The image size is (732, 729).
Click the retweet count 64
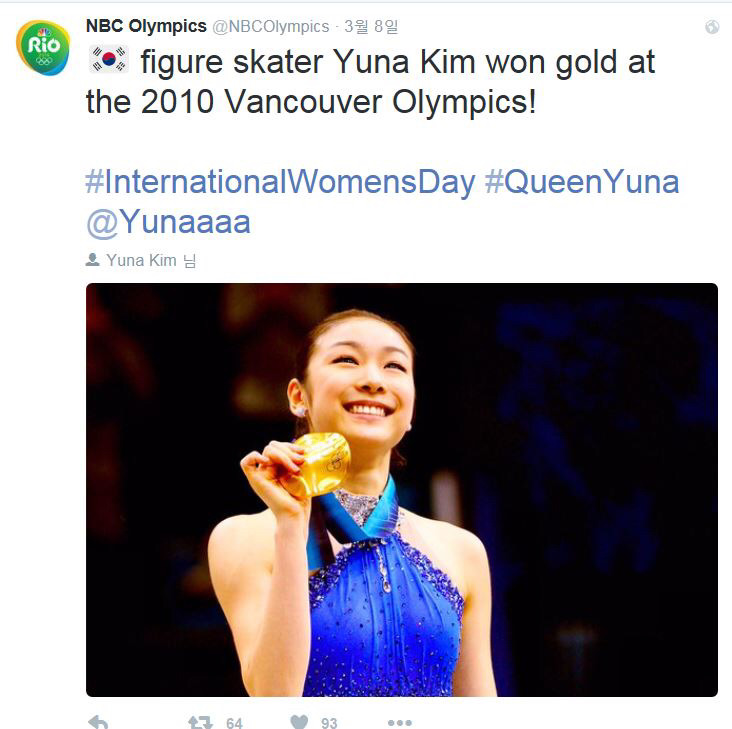click(x=234, y=722)
